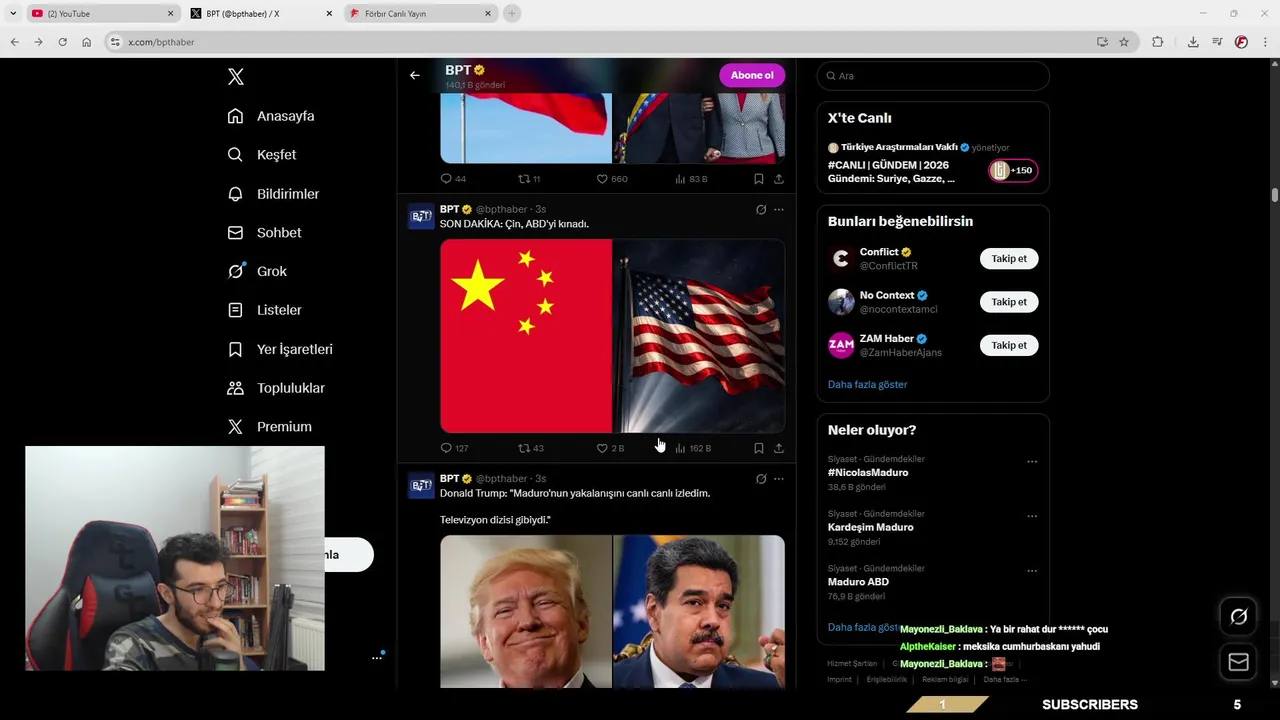Screen dimensions: 1280x720
Task: Open new browser tab
Action: click(512, 14)
